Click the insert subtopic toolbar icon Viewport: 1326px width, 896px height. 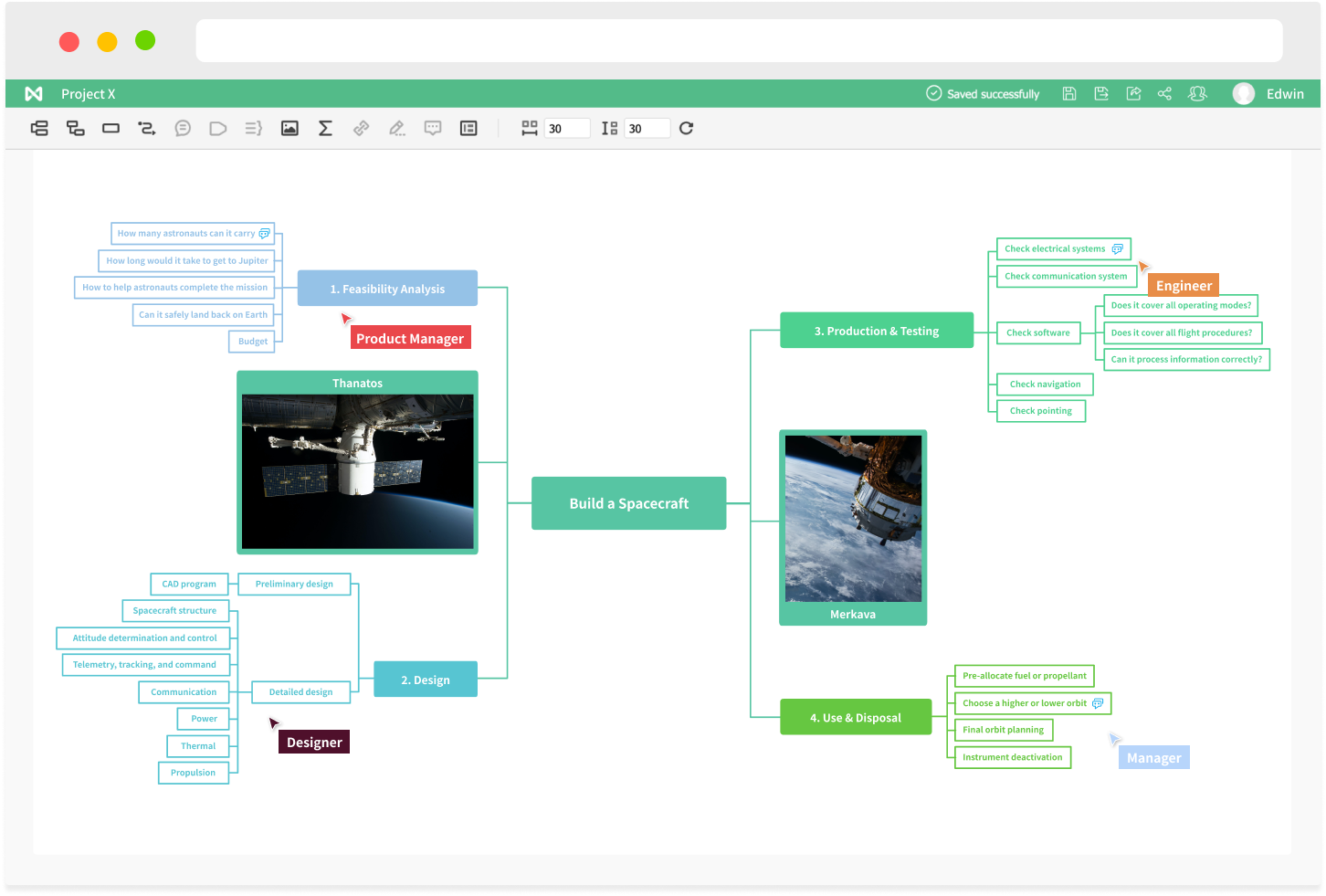click(76, 129)
